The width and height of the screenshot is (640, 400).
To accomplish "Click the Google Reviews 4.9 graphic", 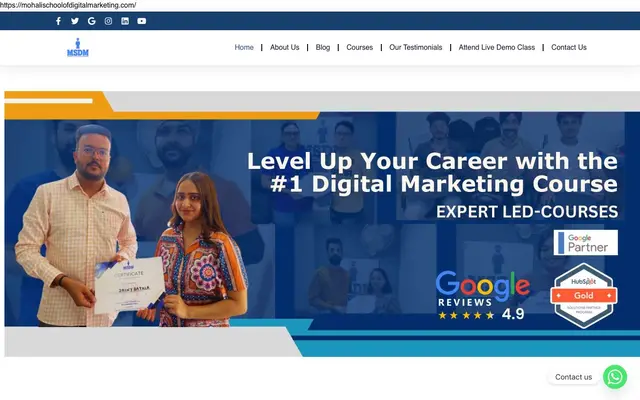I will point(483,296).
